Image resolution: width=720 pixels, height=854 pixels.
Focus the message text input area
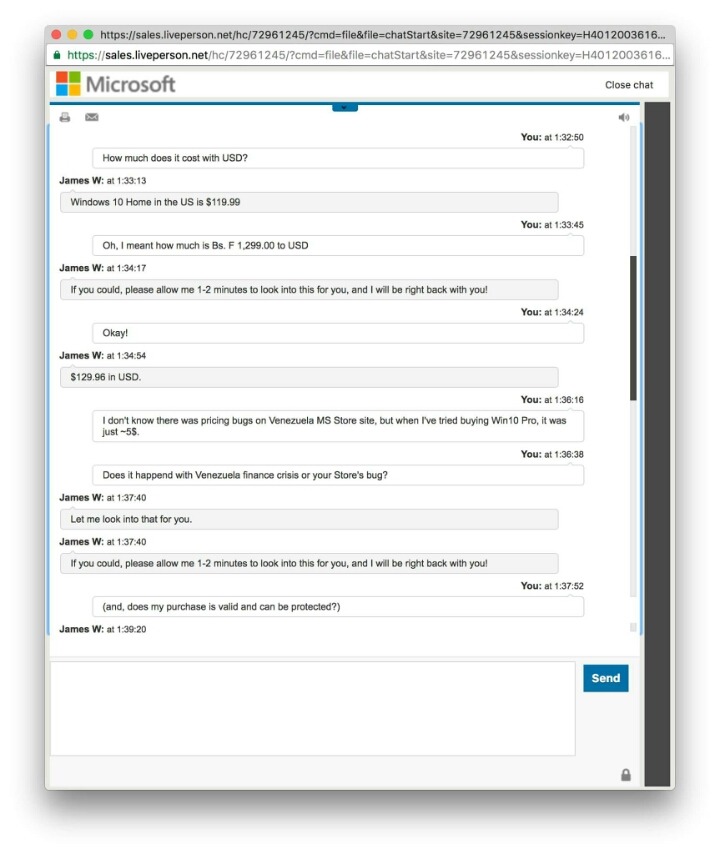(x=313, y=709)
